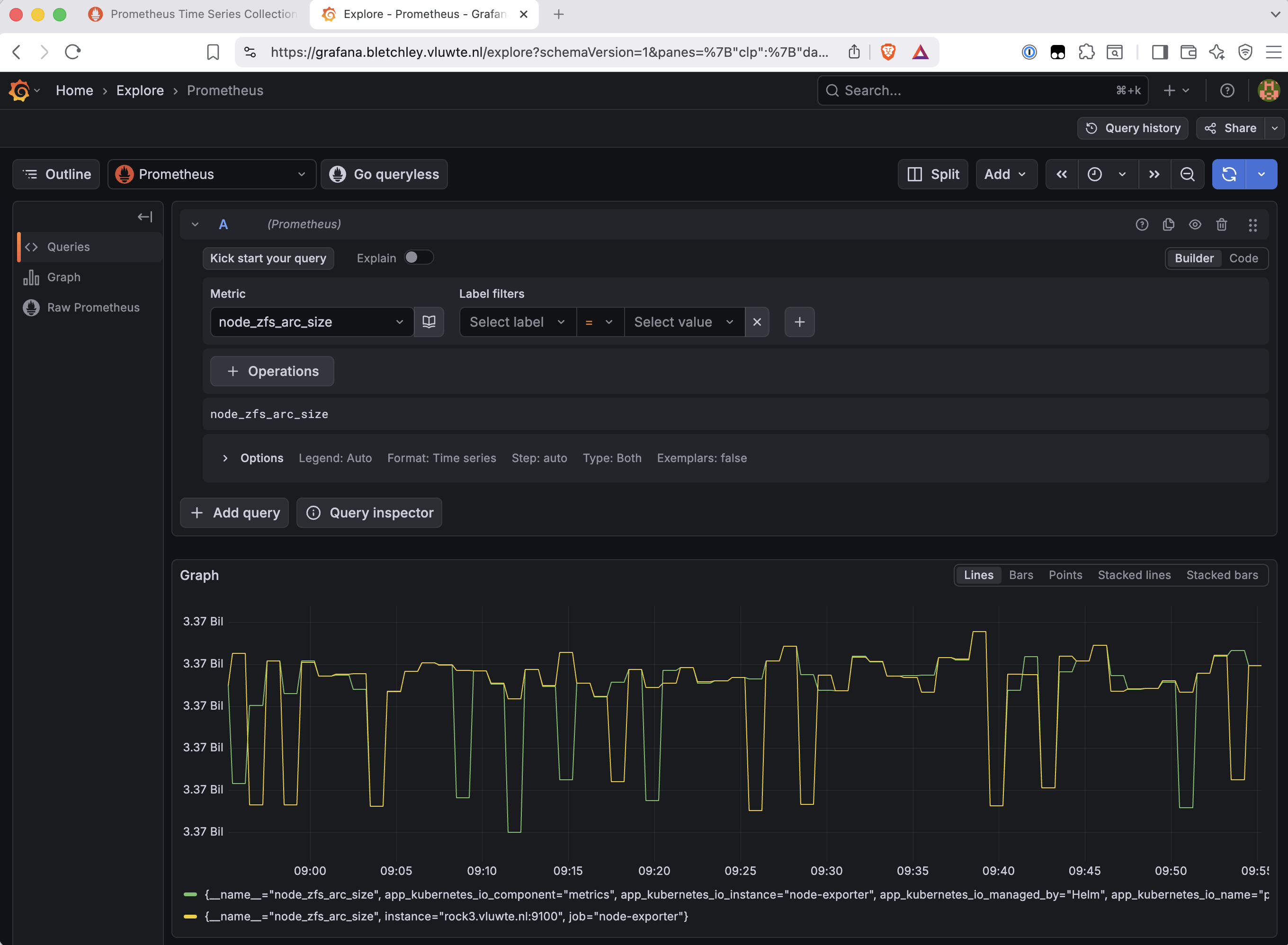
Task: Click the Grafana logo icon
Action: pos(19,90)
